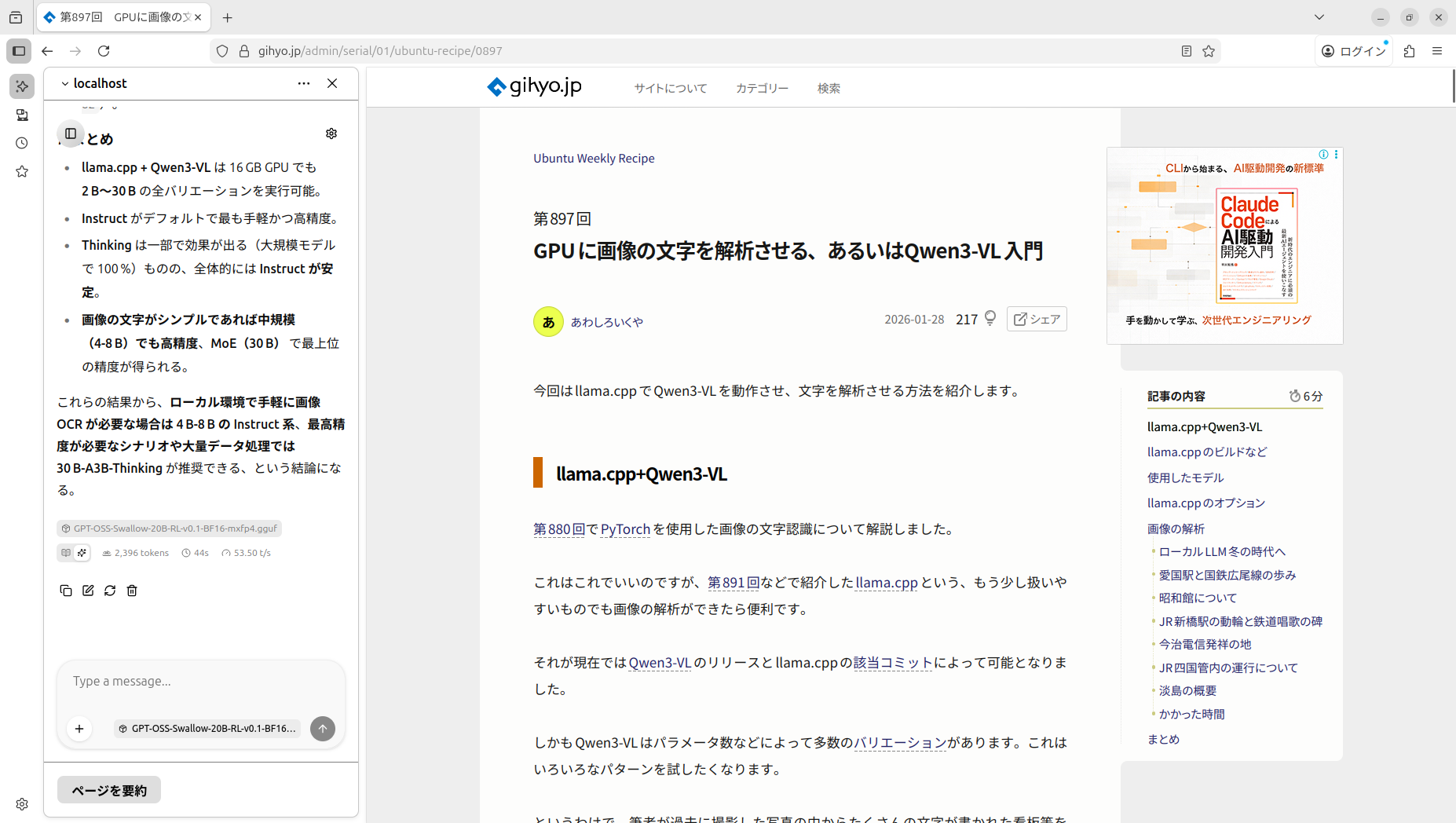Viewport: 1456px width, 823px height.
Task: Delete the chat message with the trash icon
Action: (x=132, y=591)
